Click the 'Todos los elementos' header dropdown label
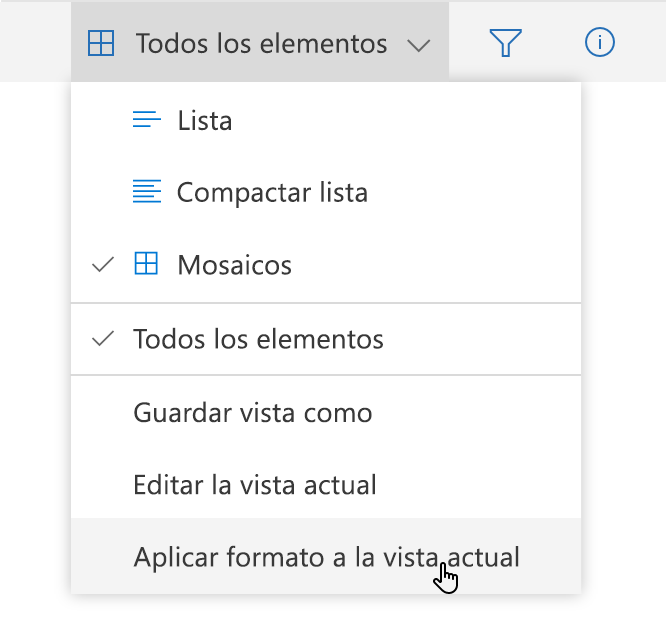This screenshot has width=666, height=620. pyautogui.click(x=261, y=44)
